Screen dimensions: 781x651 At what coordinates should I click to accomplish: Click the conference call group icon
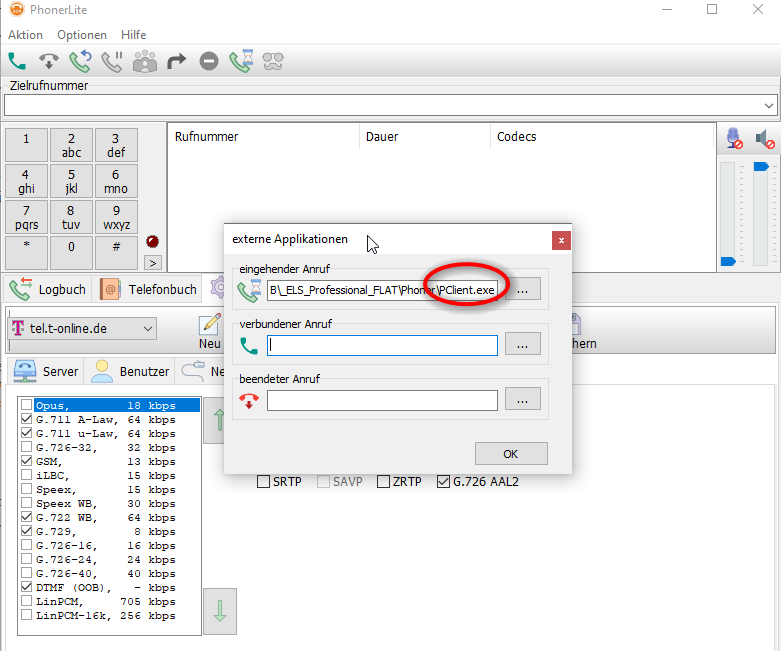(145, 61)
